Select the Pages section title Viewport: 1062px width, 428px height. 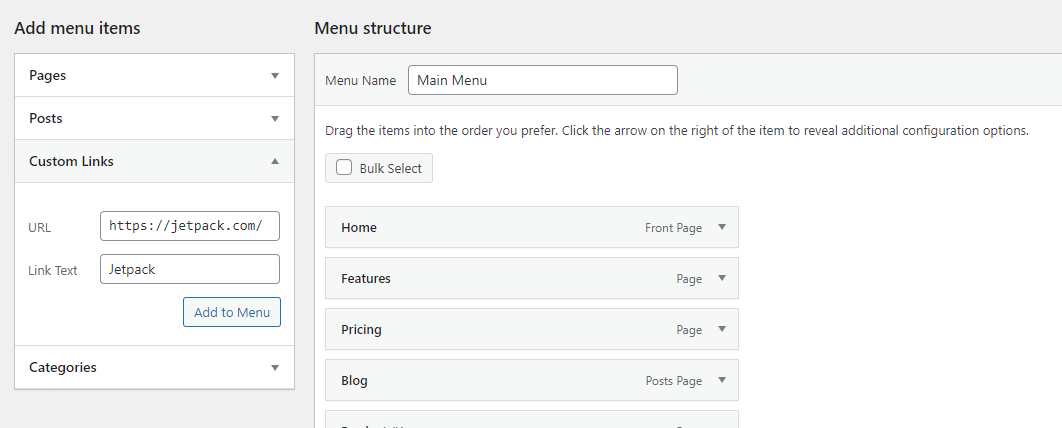click(47, 76)
